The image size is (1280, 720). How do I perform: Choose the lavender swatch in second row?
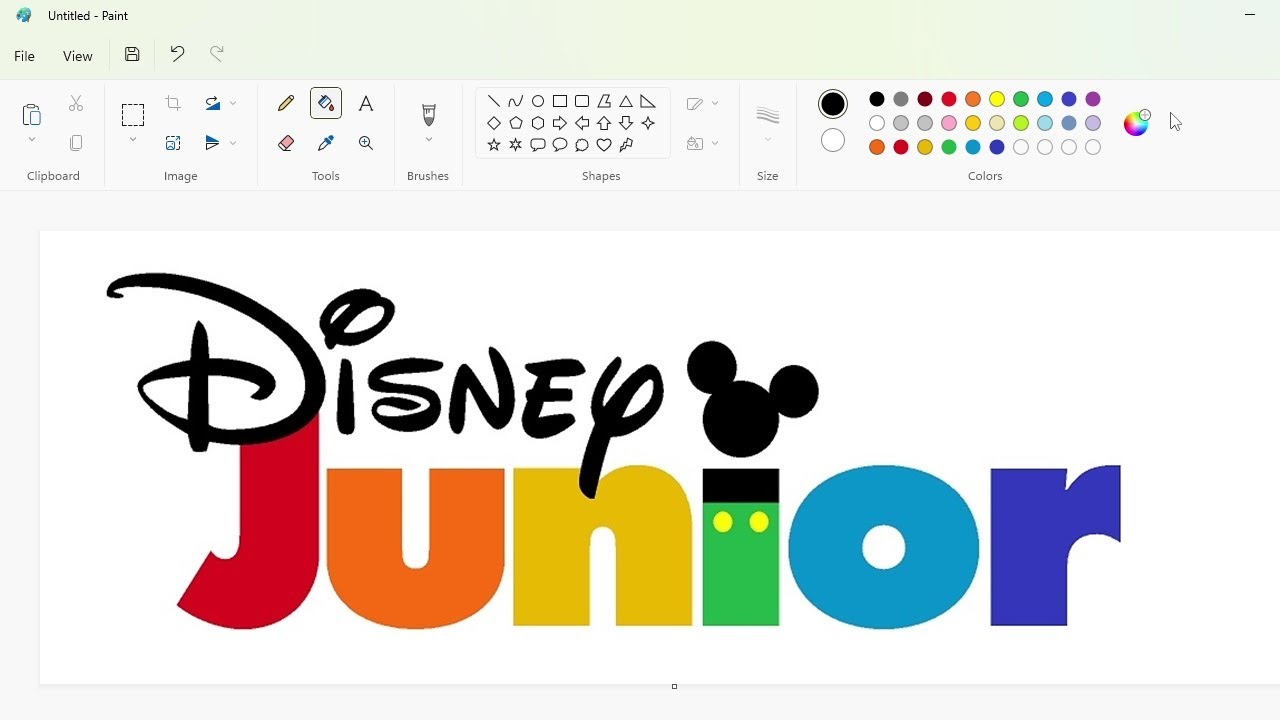pyautogui.click(x=1093, y=123)
